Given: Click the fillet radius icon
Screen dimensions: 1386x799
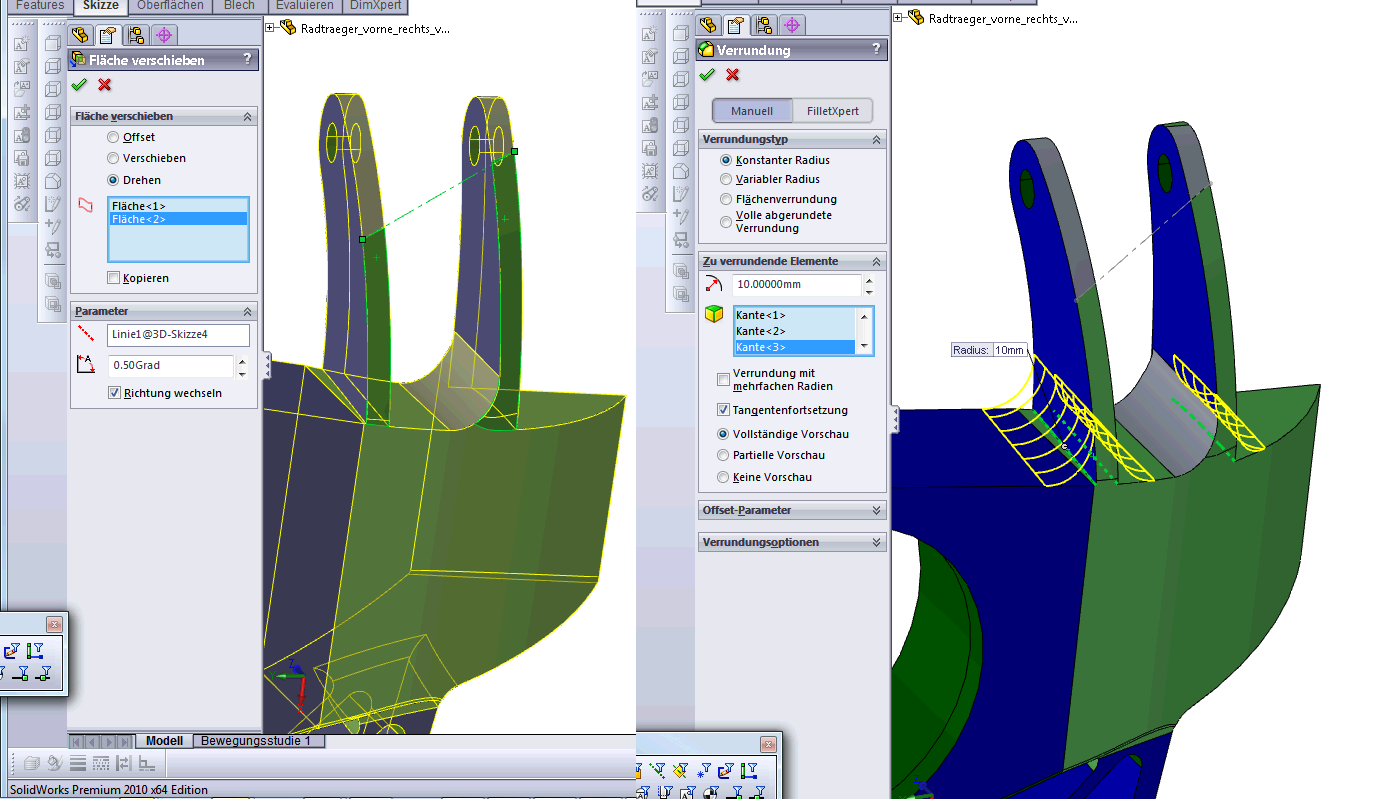Looking at the screenshot, I should (713, 285).
